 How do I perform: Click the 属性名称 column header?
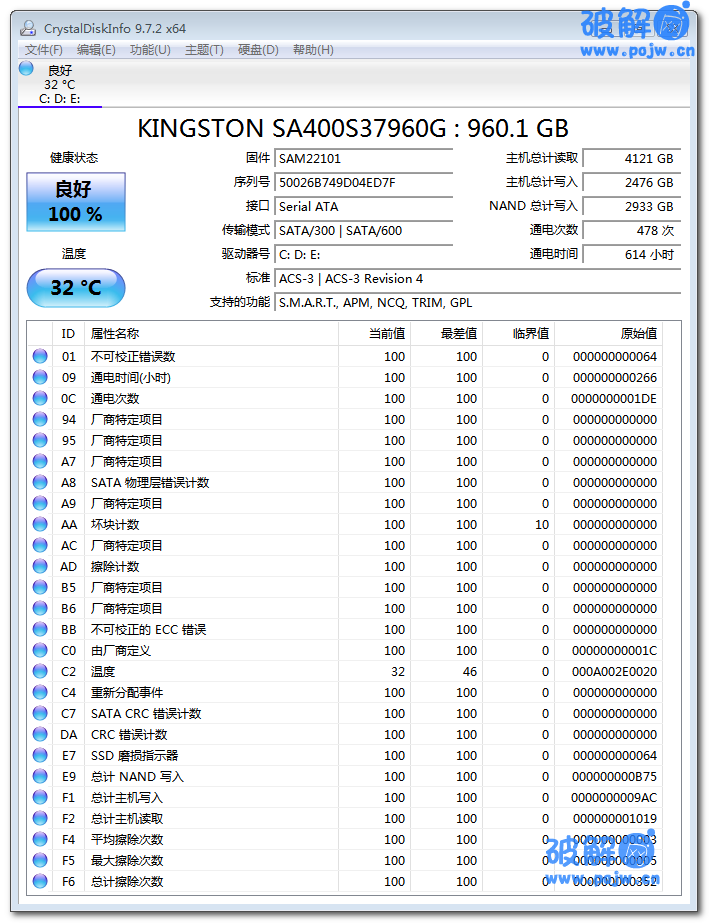click(211, 334)
